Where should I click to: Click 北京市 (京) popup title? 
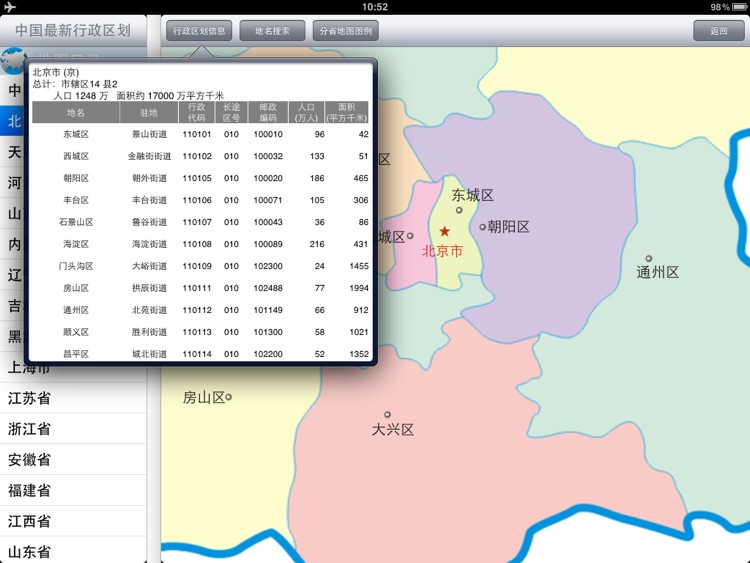tap(55, 72)
